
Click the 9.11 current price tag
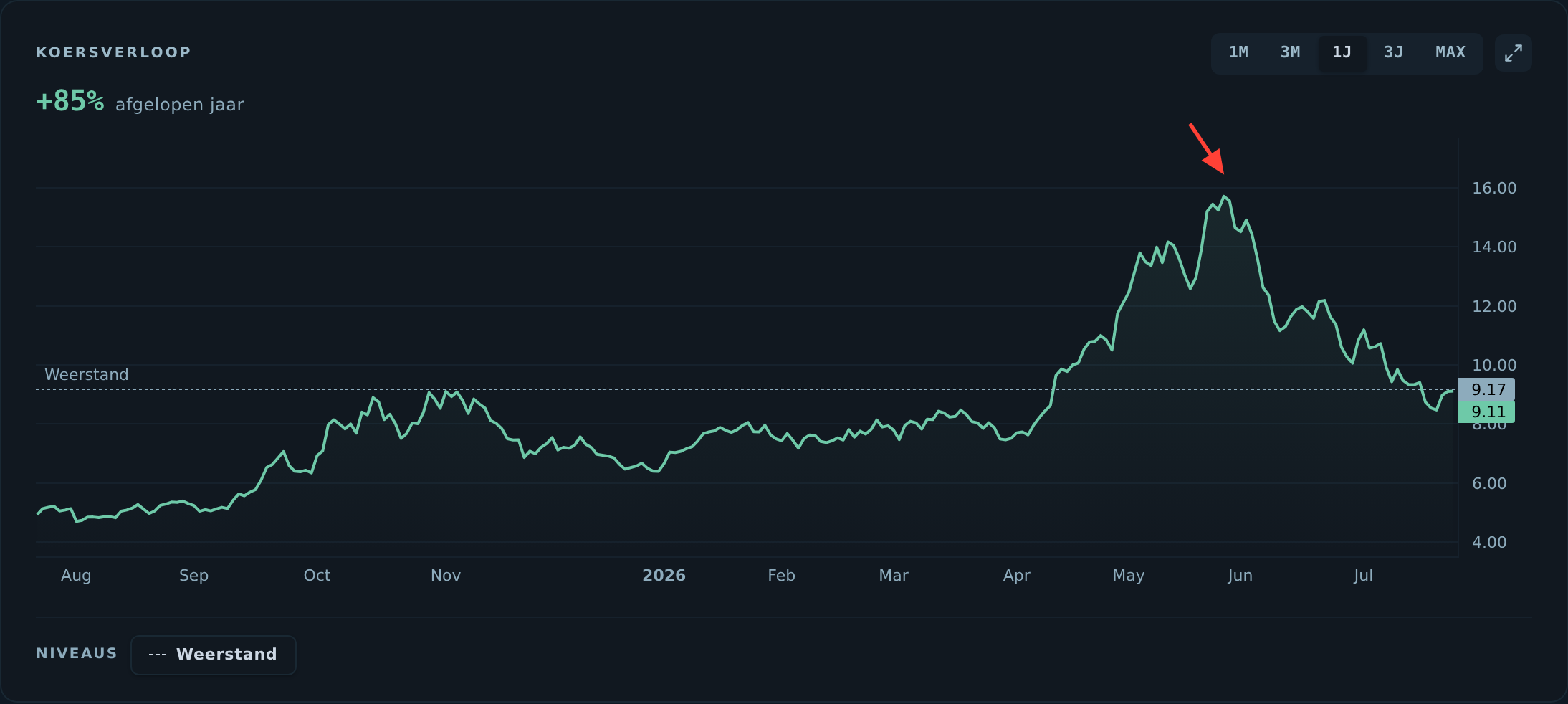coord(1486,412)
